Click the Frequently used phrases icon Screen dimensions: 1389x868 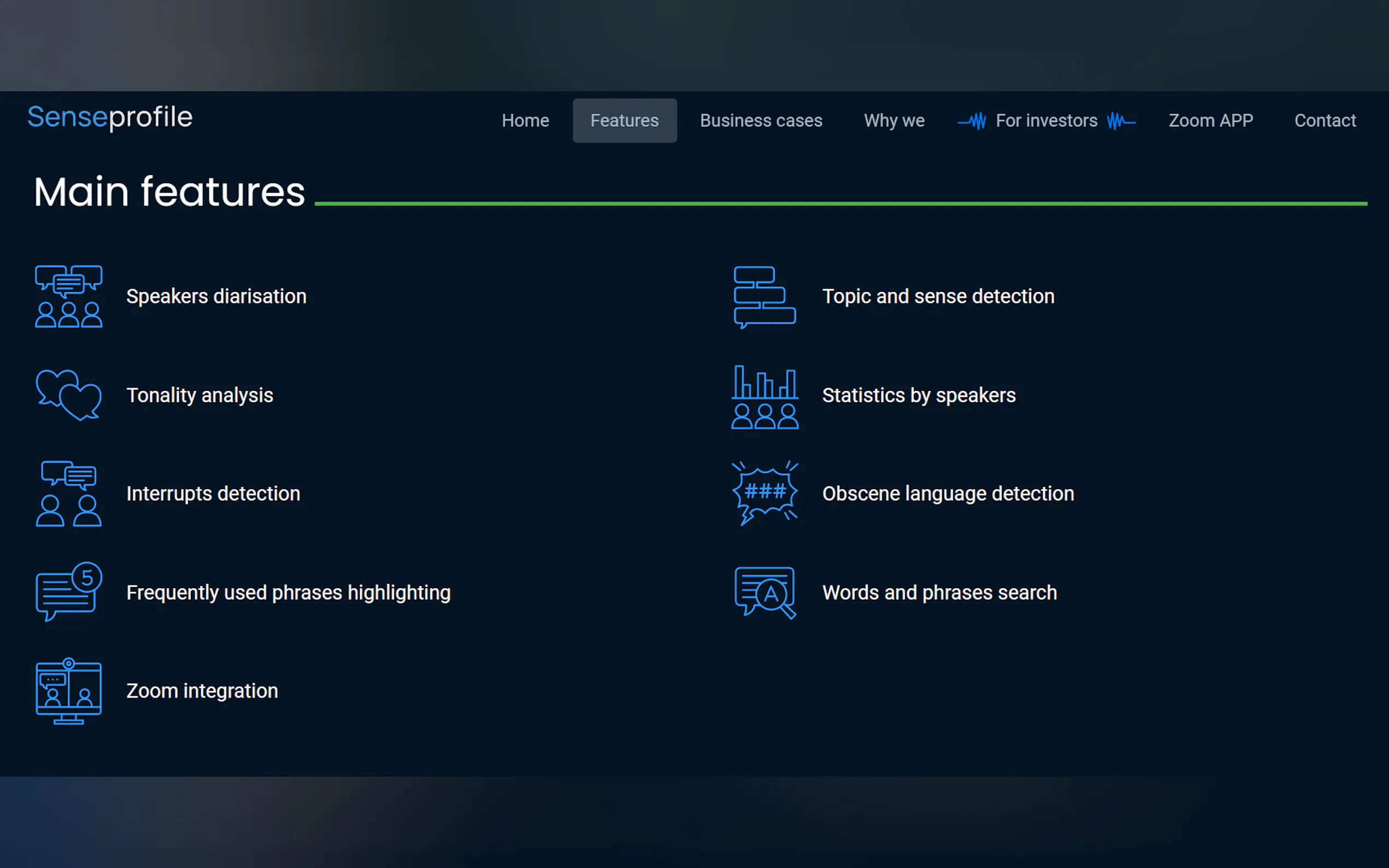point(68,592)
